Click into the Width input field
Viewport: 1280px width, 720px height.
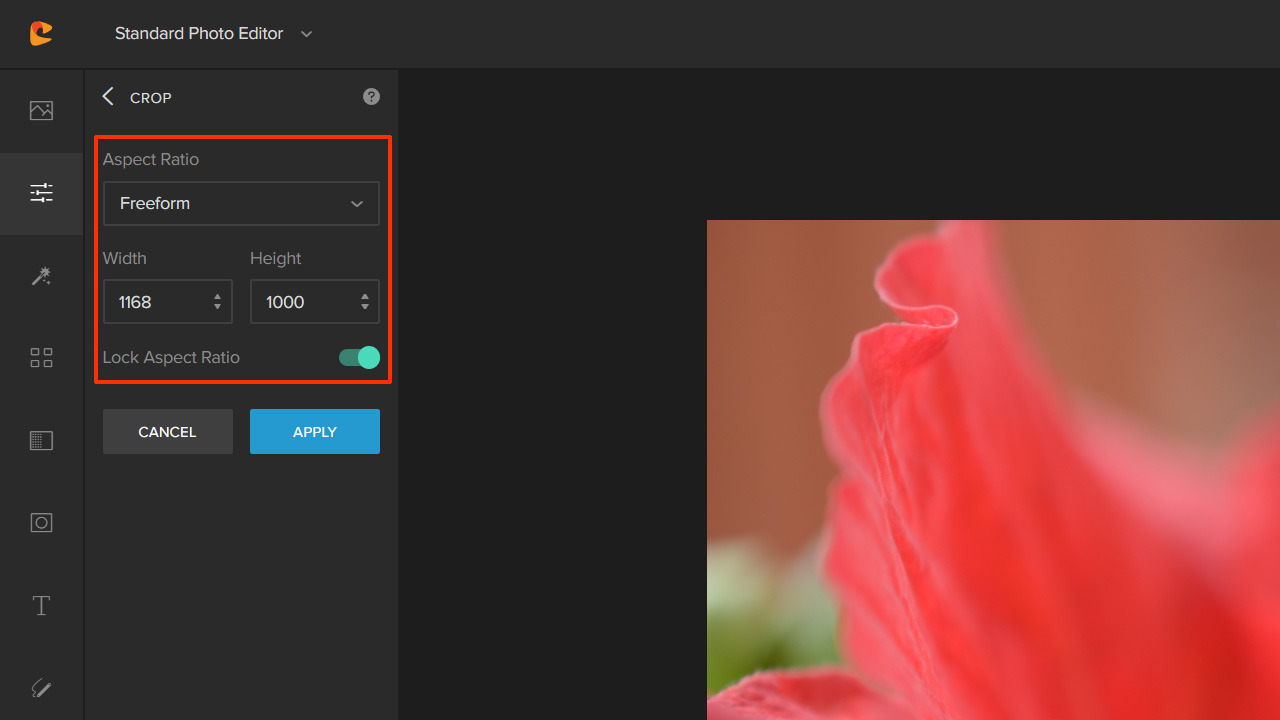coord(157,302)
